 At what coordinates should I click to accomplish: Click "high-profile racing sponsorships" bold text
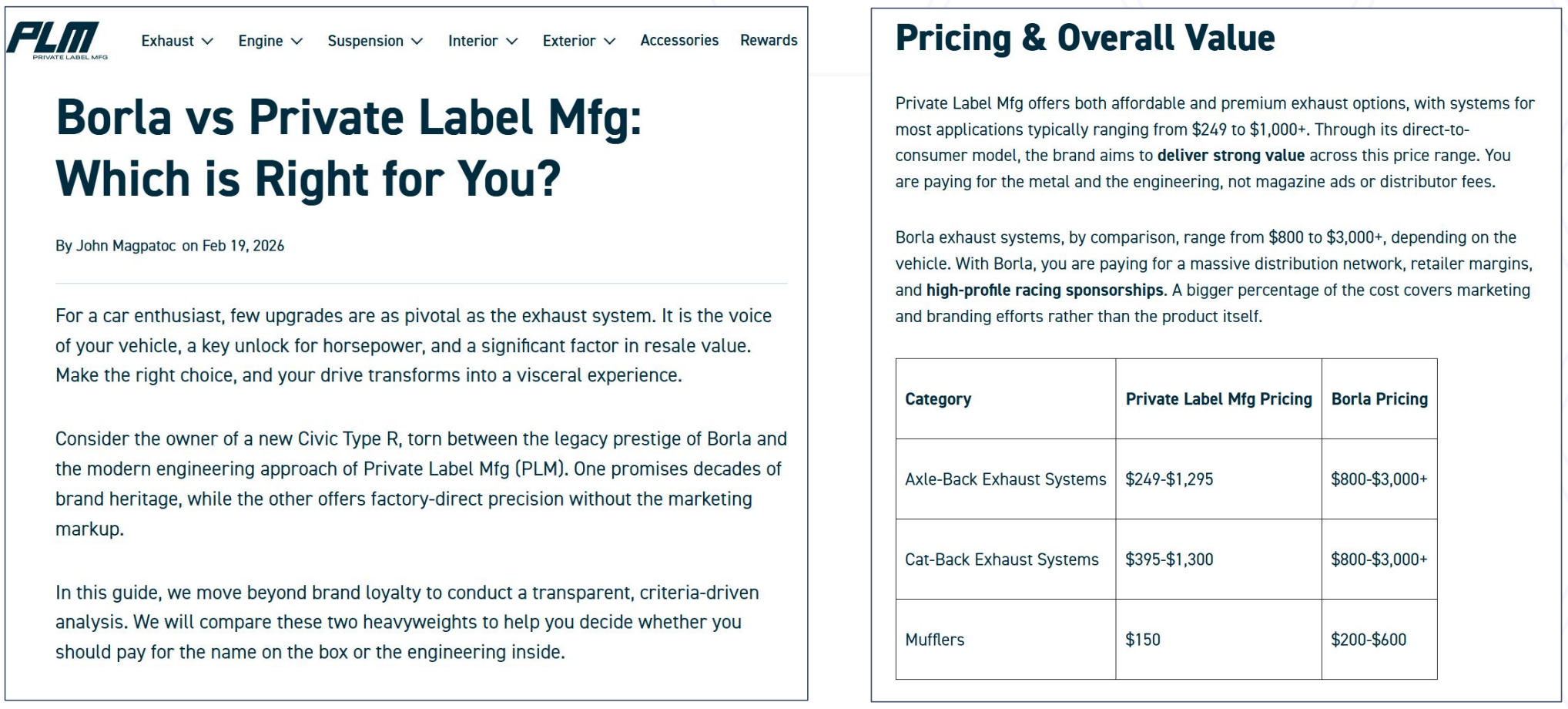(1044, 291)
